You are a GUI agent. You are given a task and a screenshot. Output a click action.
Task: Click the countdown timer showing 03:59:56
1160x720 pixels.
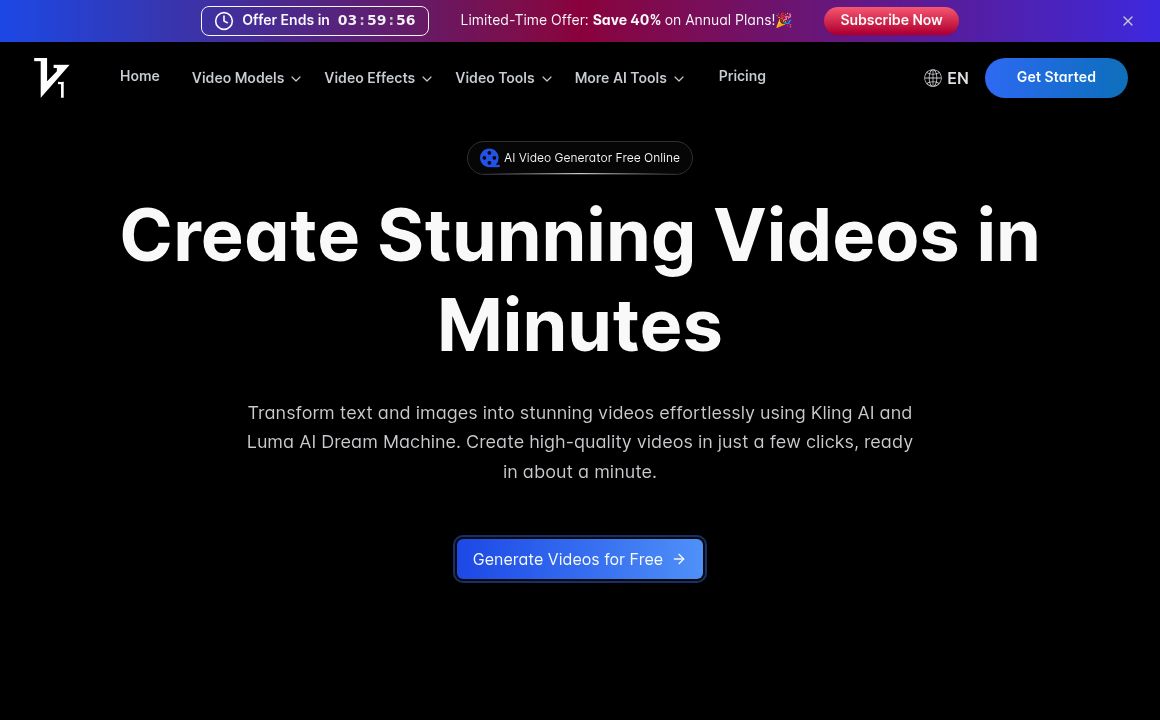pyautogui.click(x=377, y=20)
